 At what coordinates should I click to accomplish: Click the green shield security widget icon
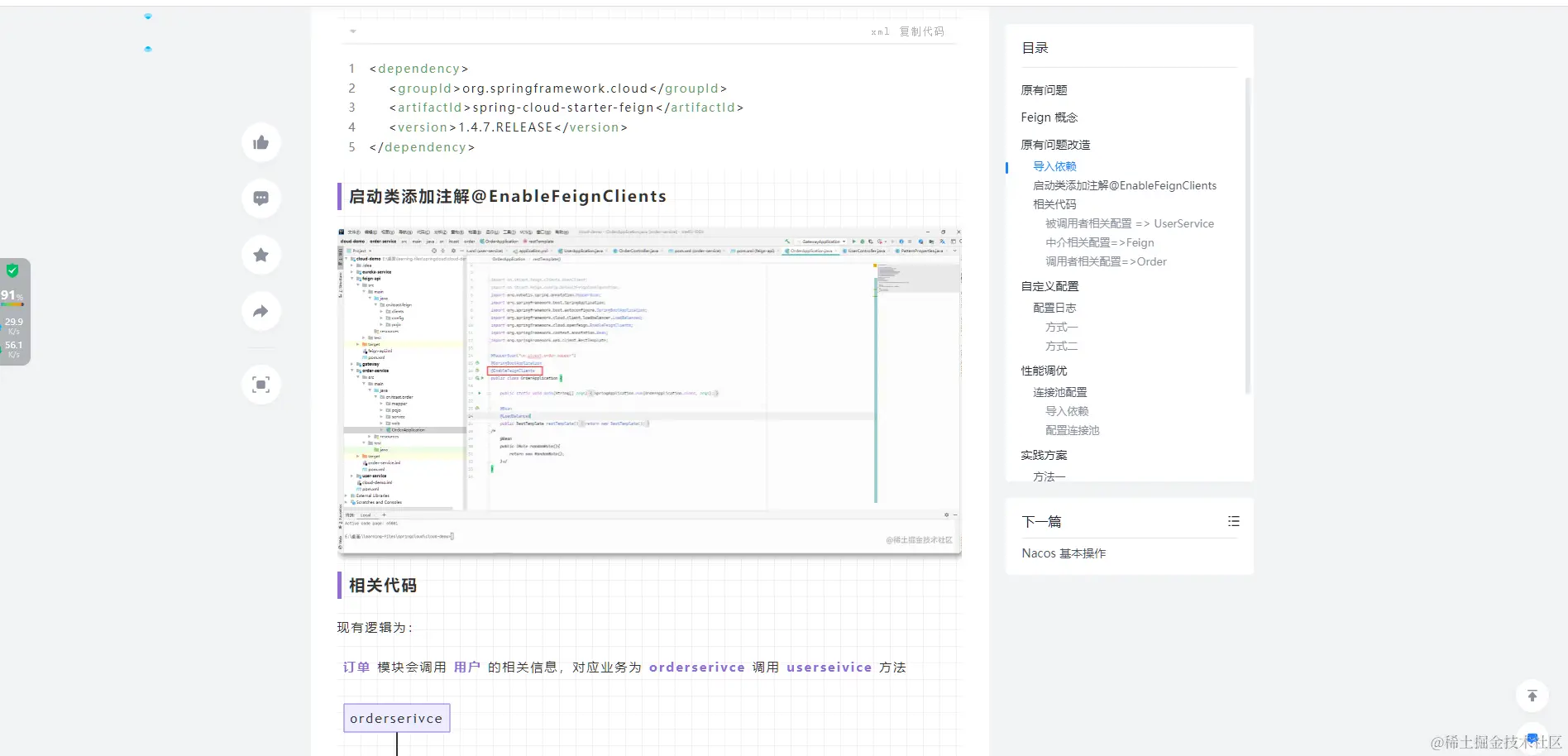click(12, 270)
